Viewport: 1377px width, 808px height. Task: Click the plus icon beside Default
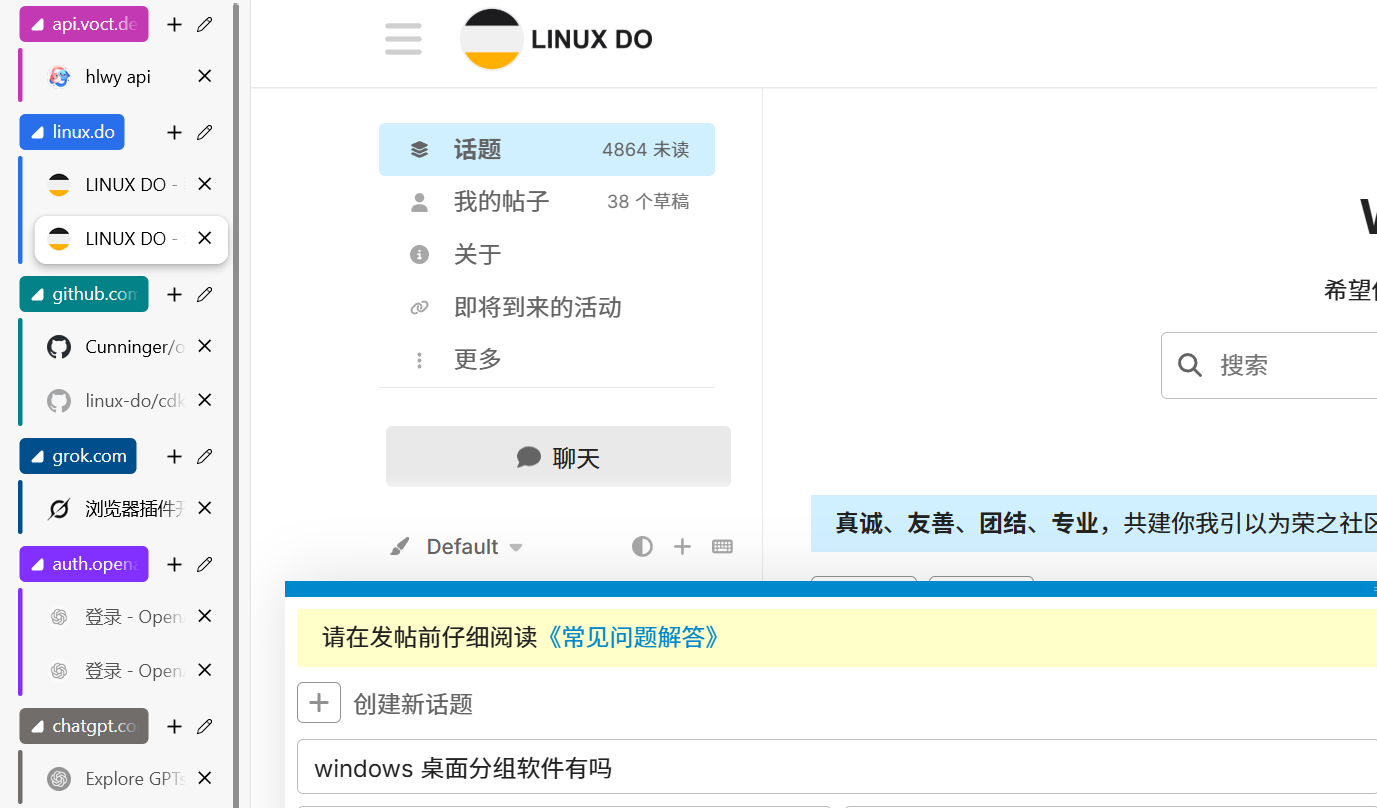[682, 546]
